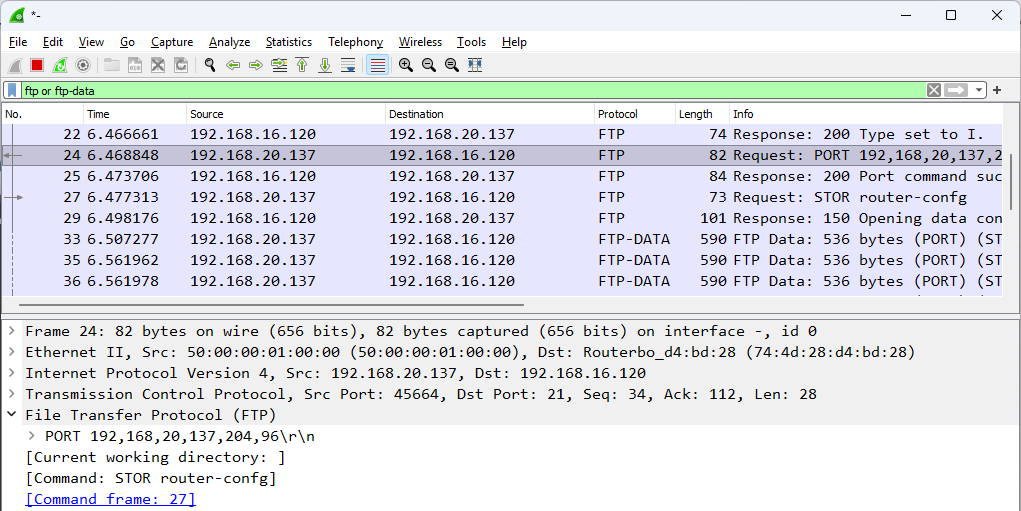This screenshot has width=1021, height=511.
Task: Clear the display filter with X button
Action: [x=934, y=90]
